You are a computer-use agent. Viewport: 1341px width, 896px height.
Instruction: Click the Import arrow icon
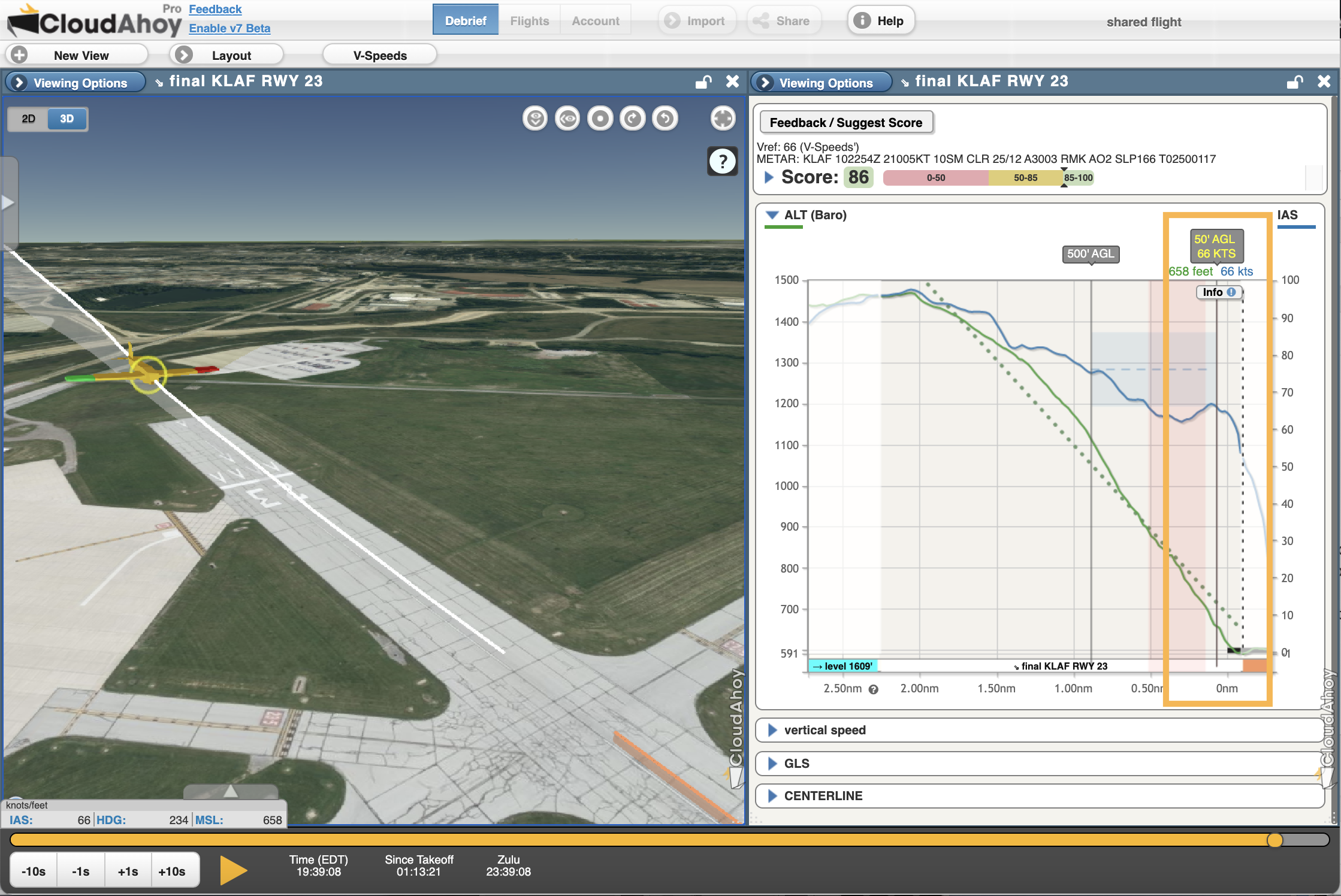tap(672, 21)
